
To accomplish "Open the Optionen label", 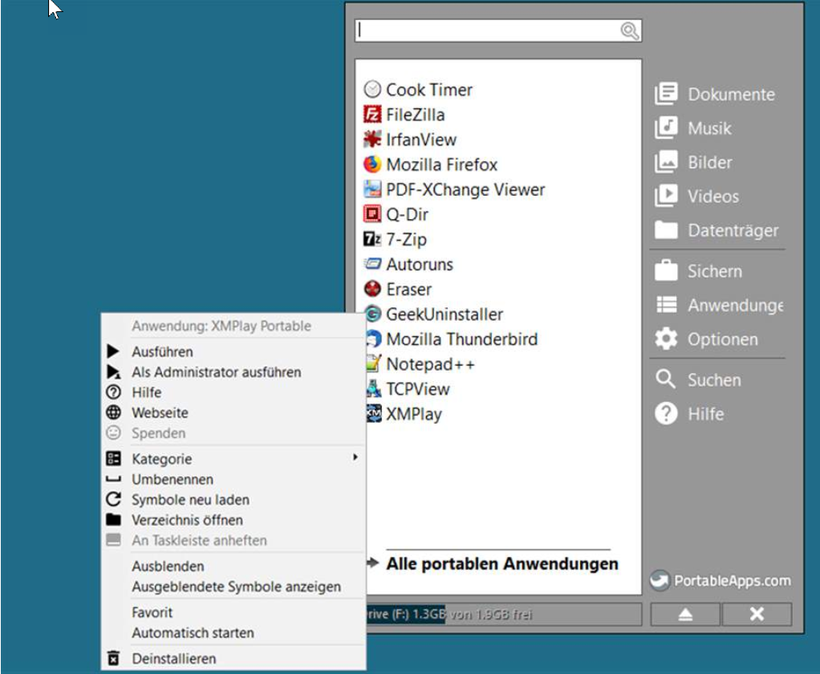I will [722, 339].
